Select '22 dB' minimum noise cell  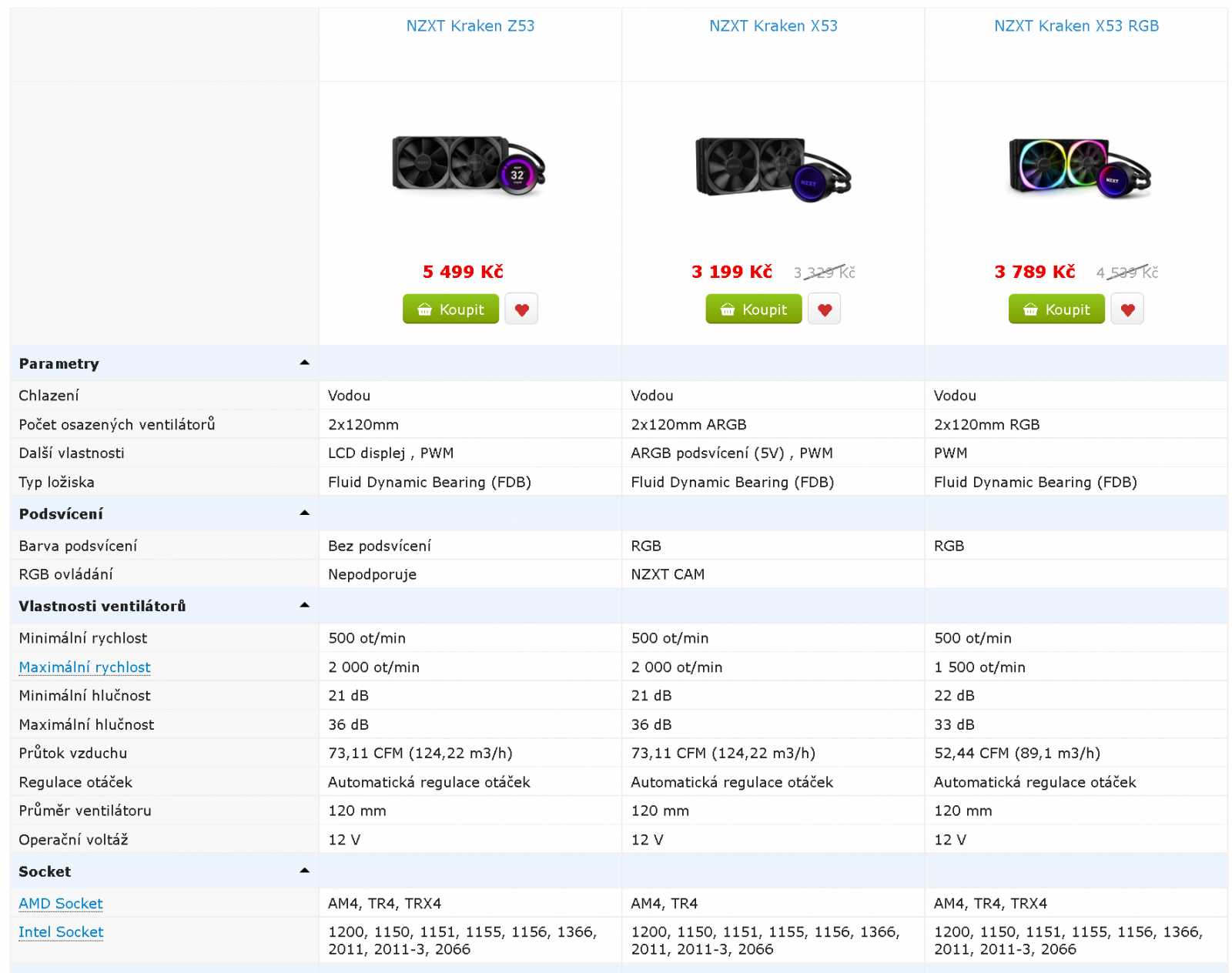click(1076, 696)
